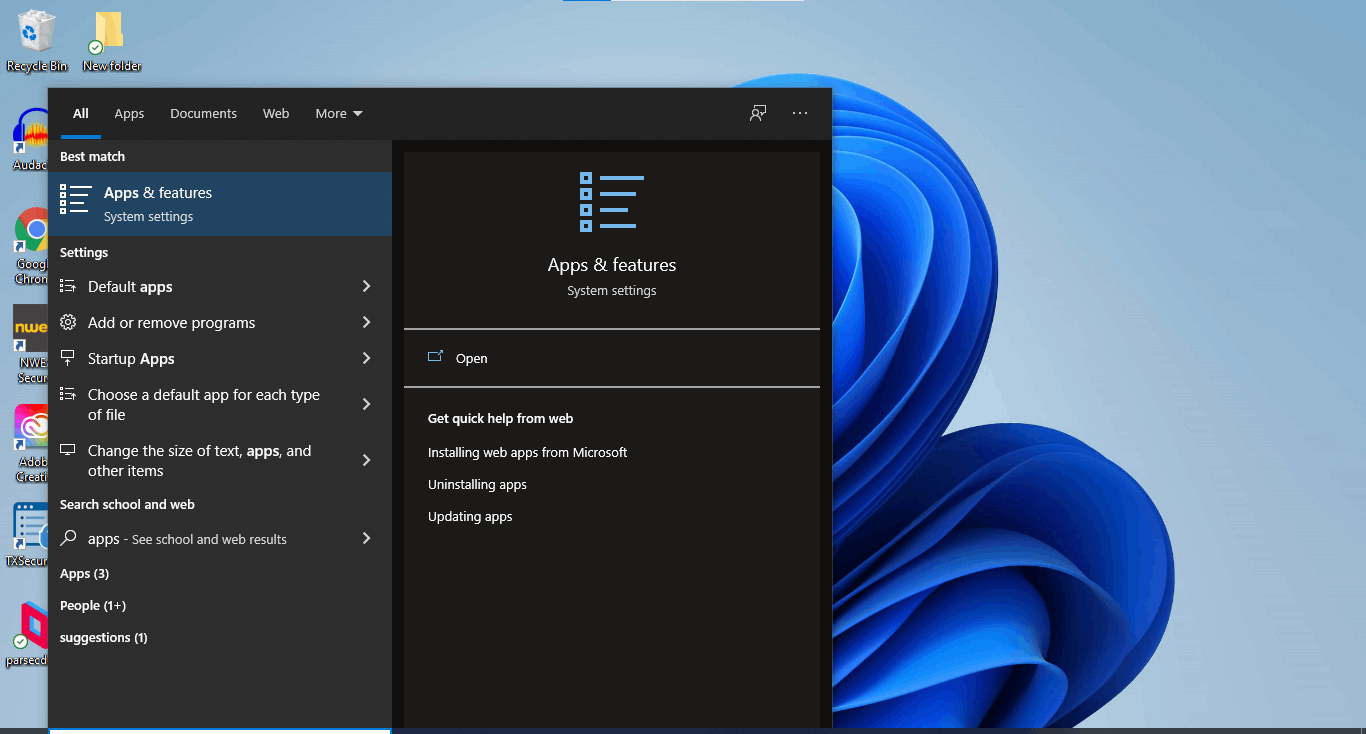Expand the suggestions (1) results group

(103, 637)
